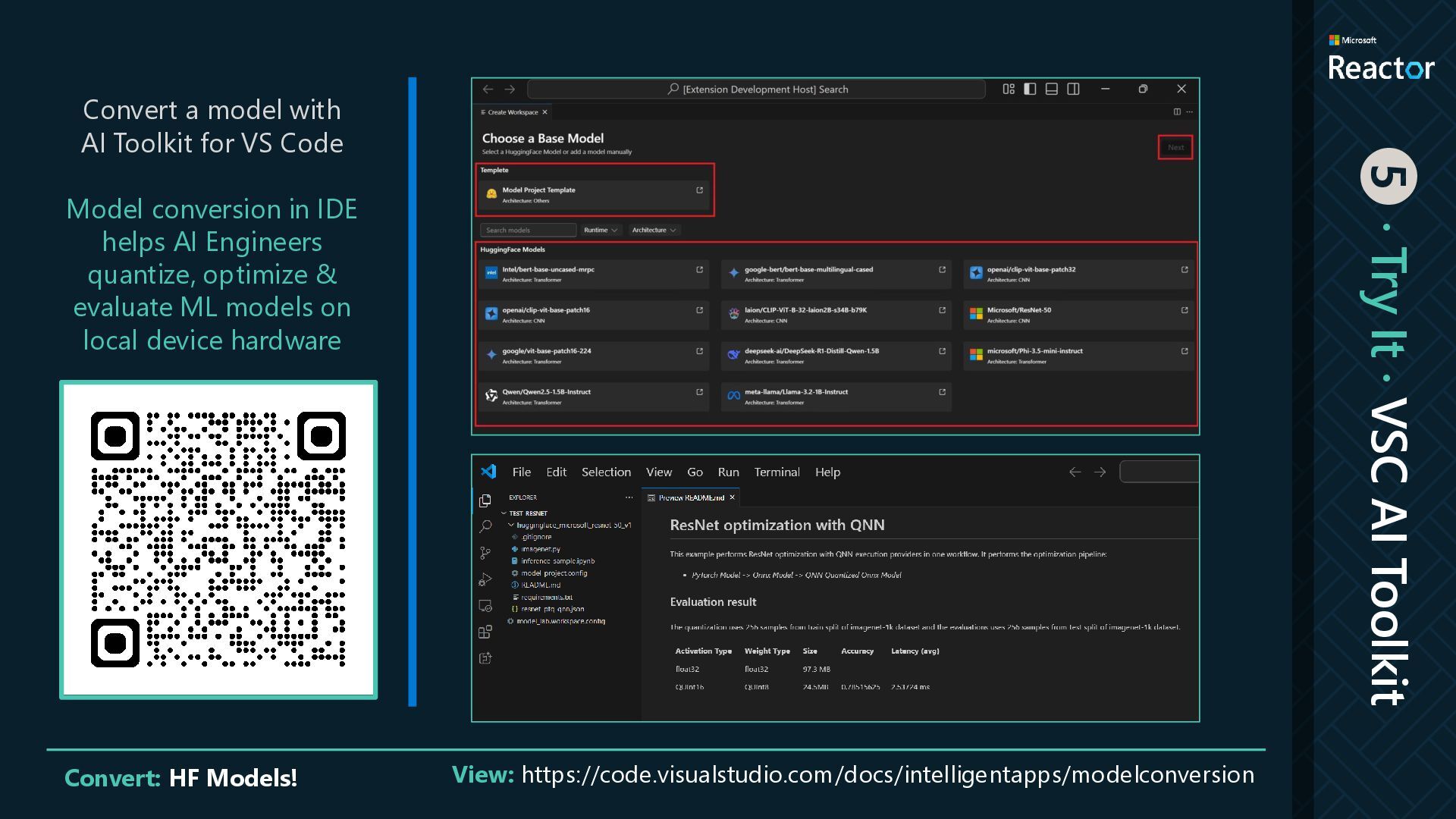Viewport: 1456px width, 819px height.
Task: Open external link for laion/CLIP-ViT-B-32 model
Action: pyautogui.click(x=942, y=310)
